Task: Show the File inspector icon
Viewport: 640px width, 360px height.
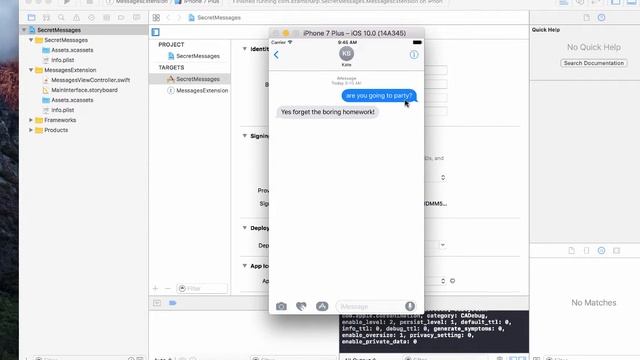Action: click(x=587, y=18)
